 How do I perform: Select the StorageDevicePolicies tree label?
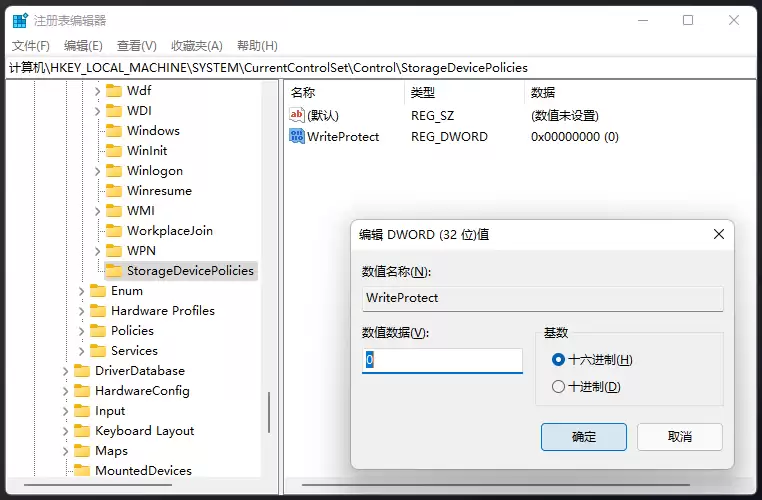click(190, 271)
